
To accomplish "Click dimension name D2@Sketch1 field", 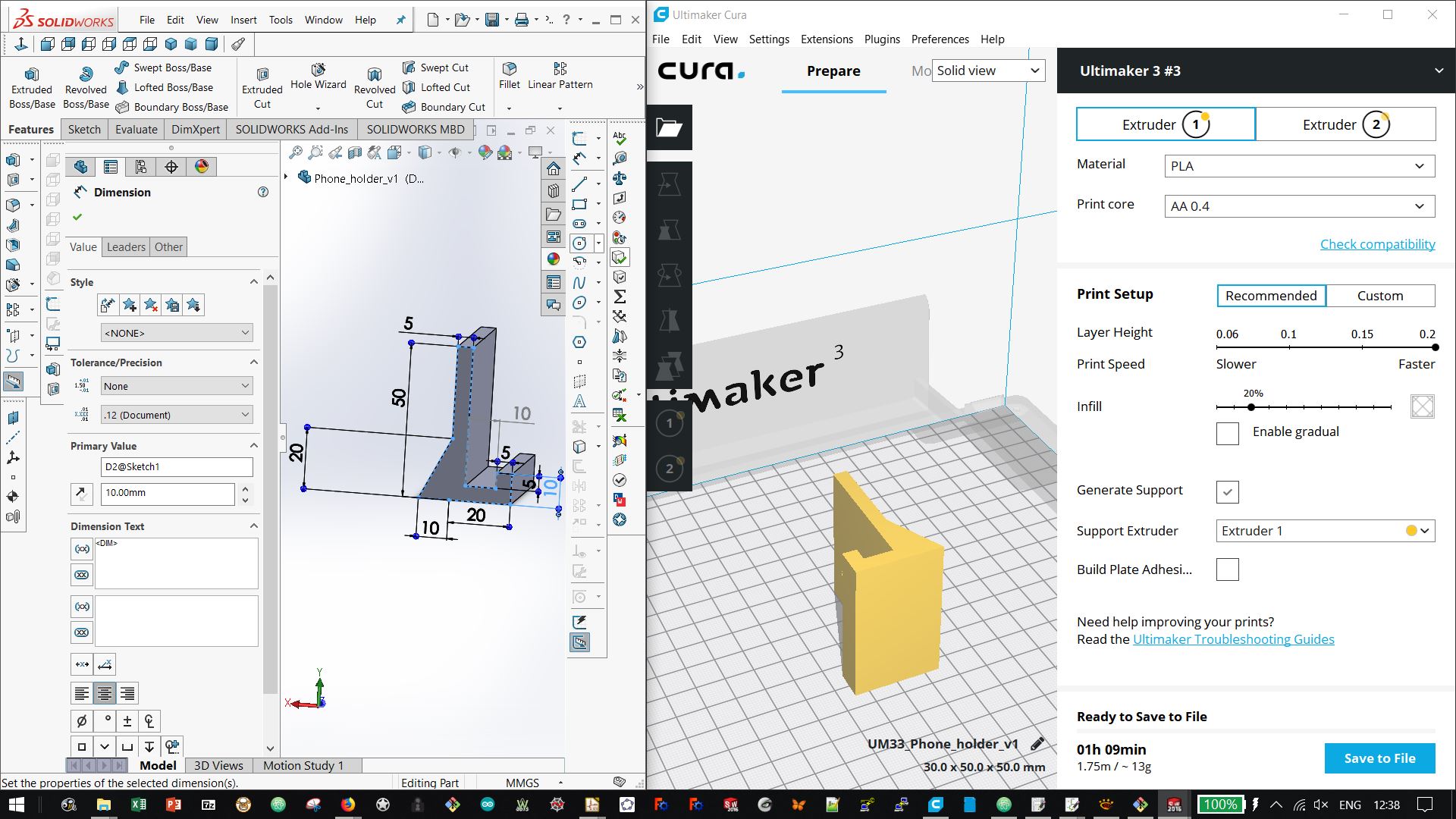I will (177, 467).
